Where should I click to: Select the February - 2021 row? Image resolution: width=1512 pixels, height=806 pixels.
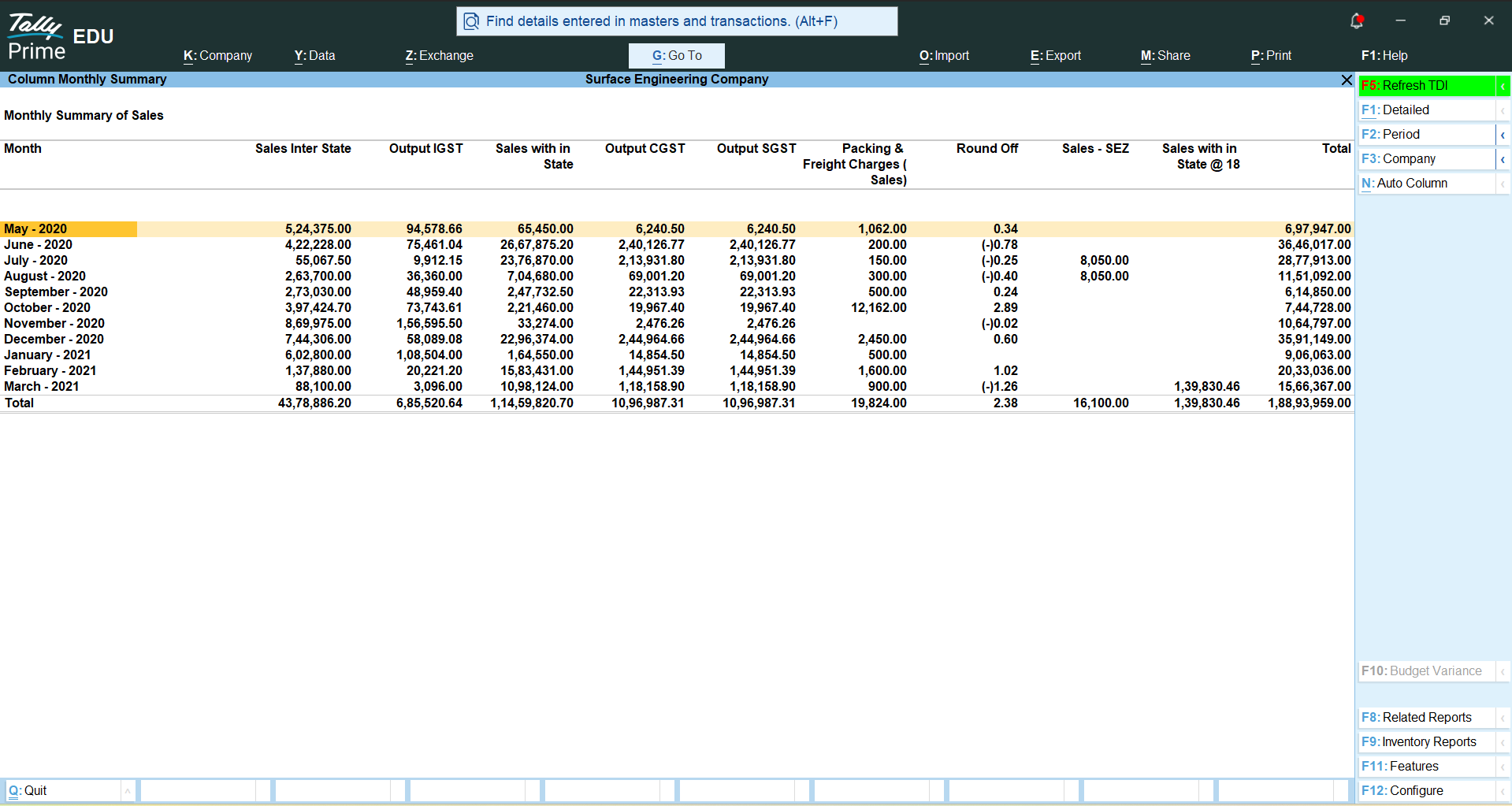coord(677,371)
